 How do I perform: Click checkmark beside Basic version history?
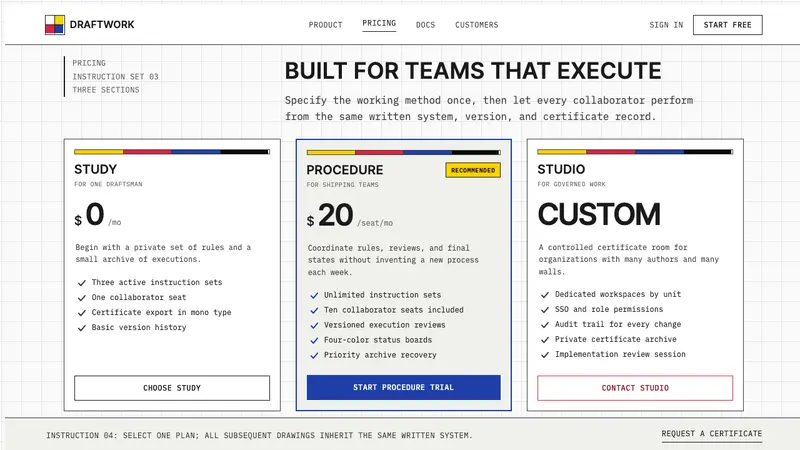point(82,328)
